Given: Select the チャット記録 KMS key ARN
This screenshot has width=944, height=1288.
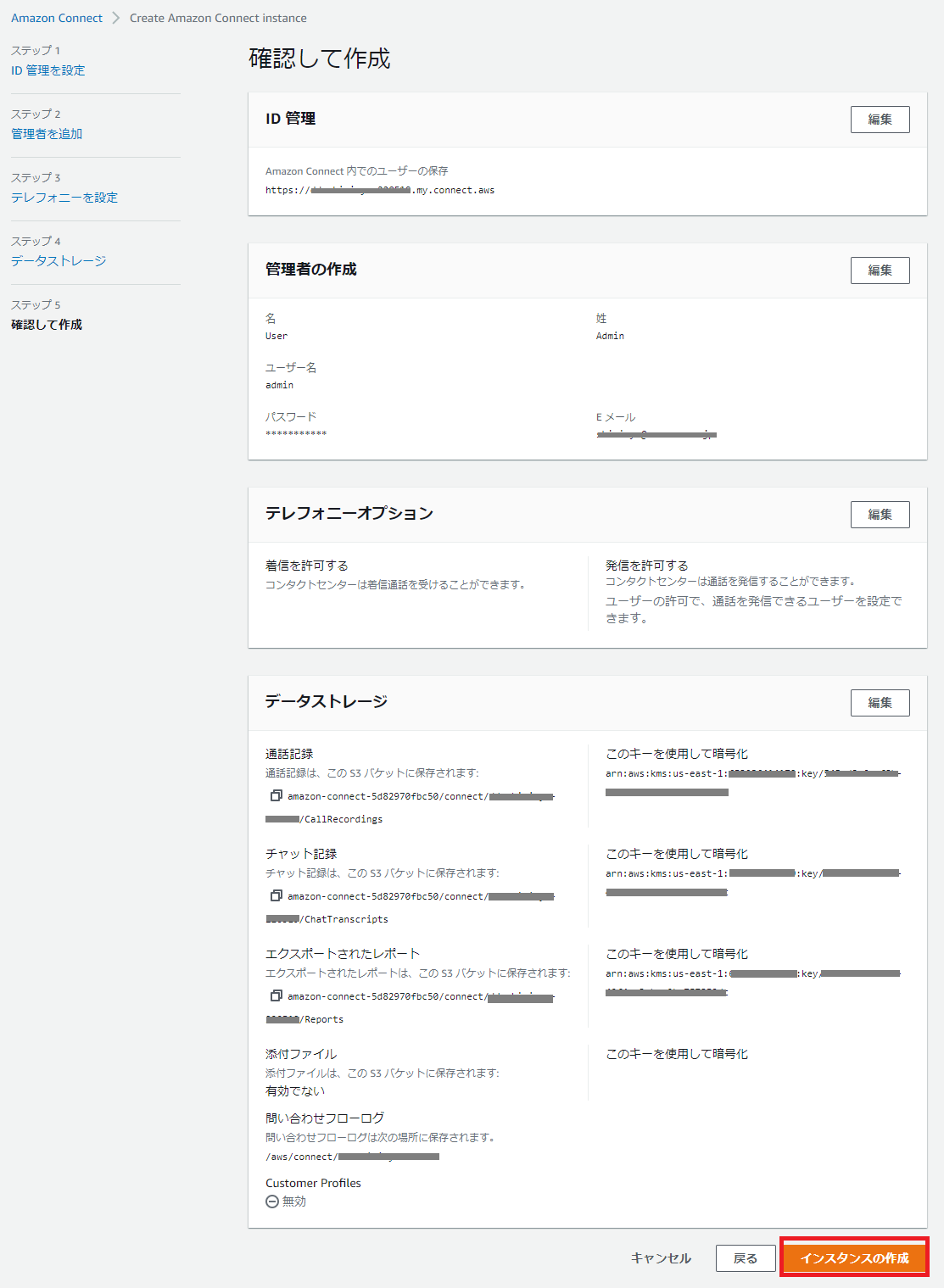Looking at the screenshot, I should coord(753,883).
